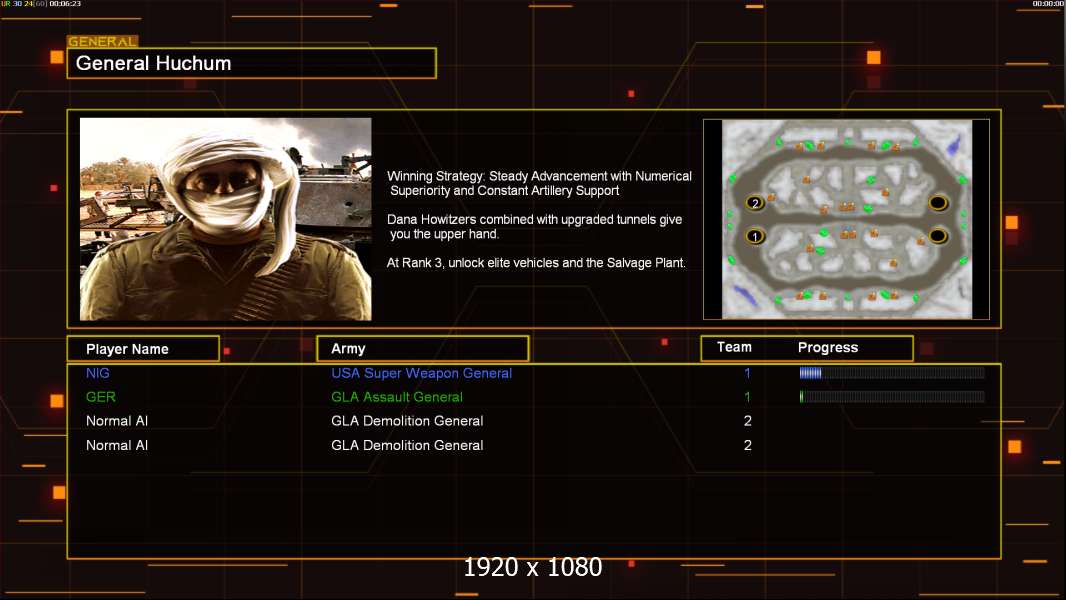
Task: Select player name GER
Action: tap(101, 397)
